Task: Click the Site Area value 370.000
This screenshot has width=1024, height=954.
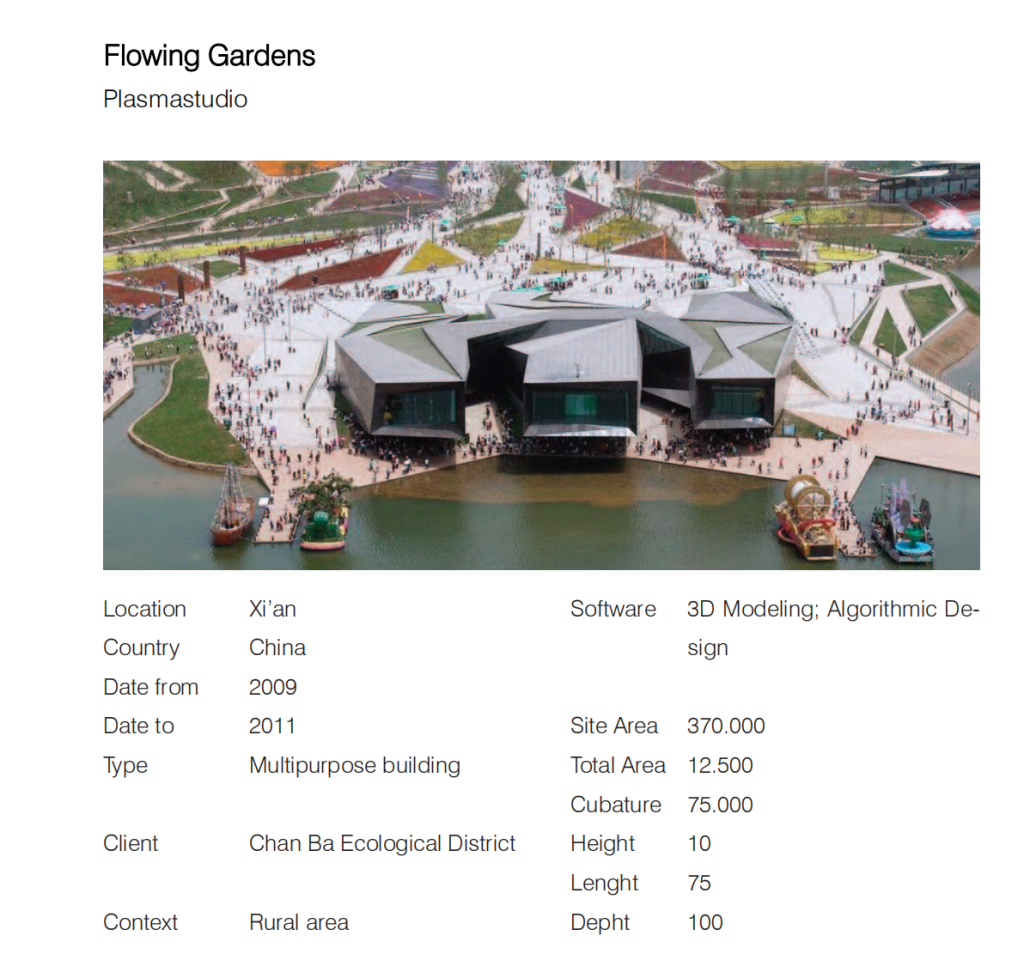Action: pyautogui.click(x=725, y=726)
